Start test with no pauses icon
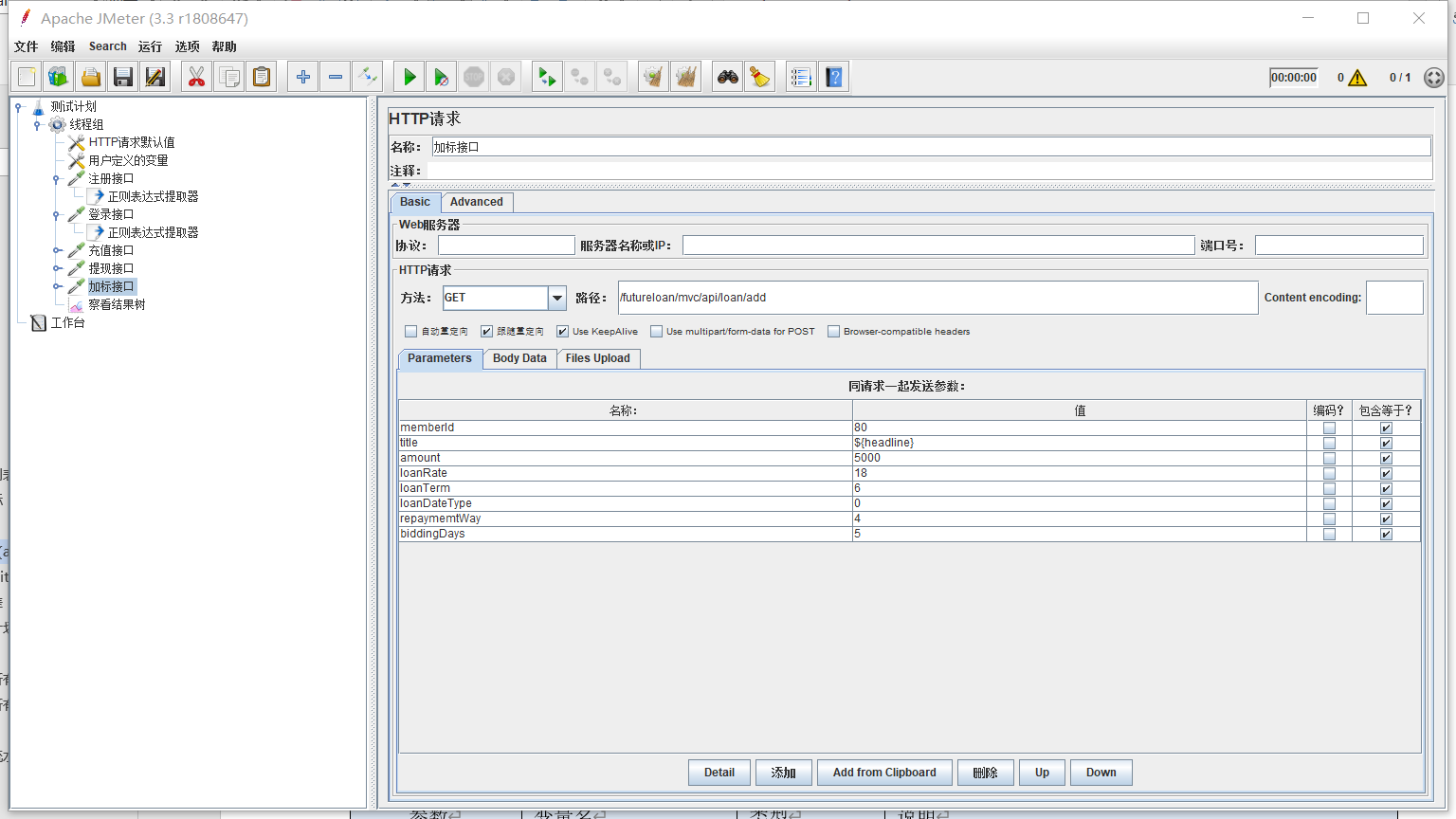 pyautogui.click(x=442, y=77)
